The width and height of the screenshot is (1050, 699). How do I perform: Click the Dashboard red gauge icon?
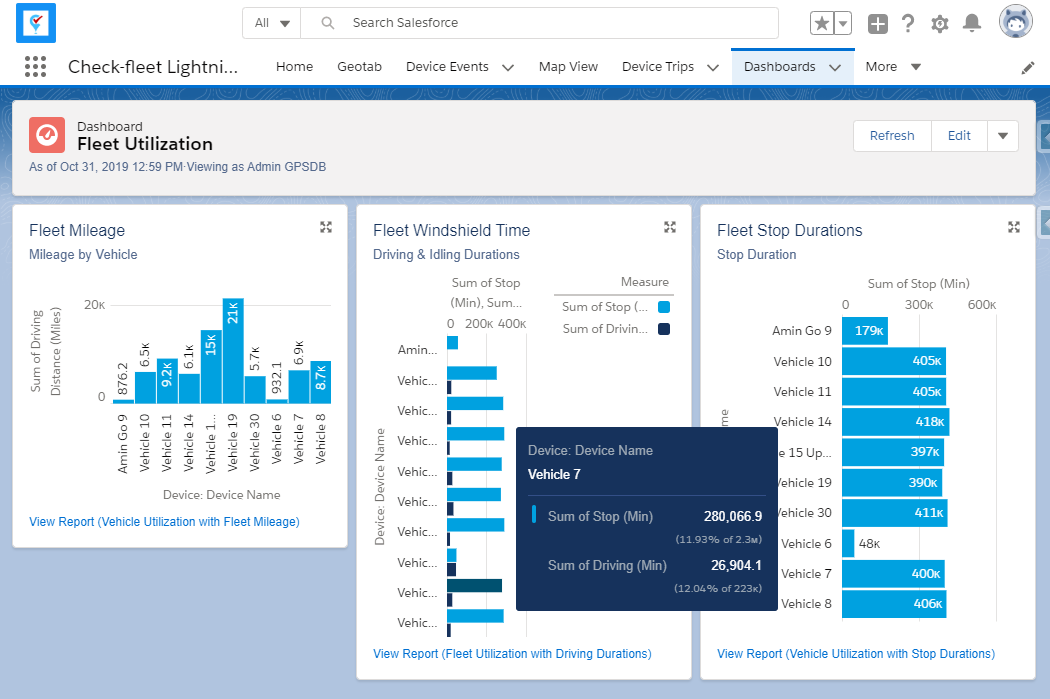[x=47, y=135]
